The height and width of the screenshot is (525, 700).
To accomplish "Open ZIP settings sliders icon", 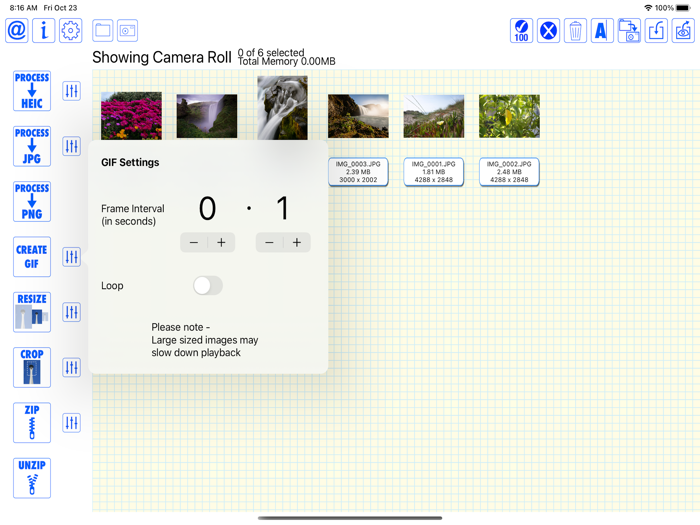I will pos(71,422).
